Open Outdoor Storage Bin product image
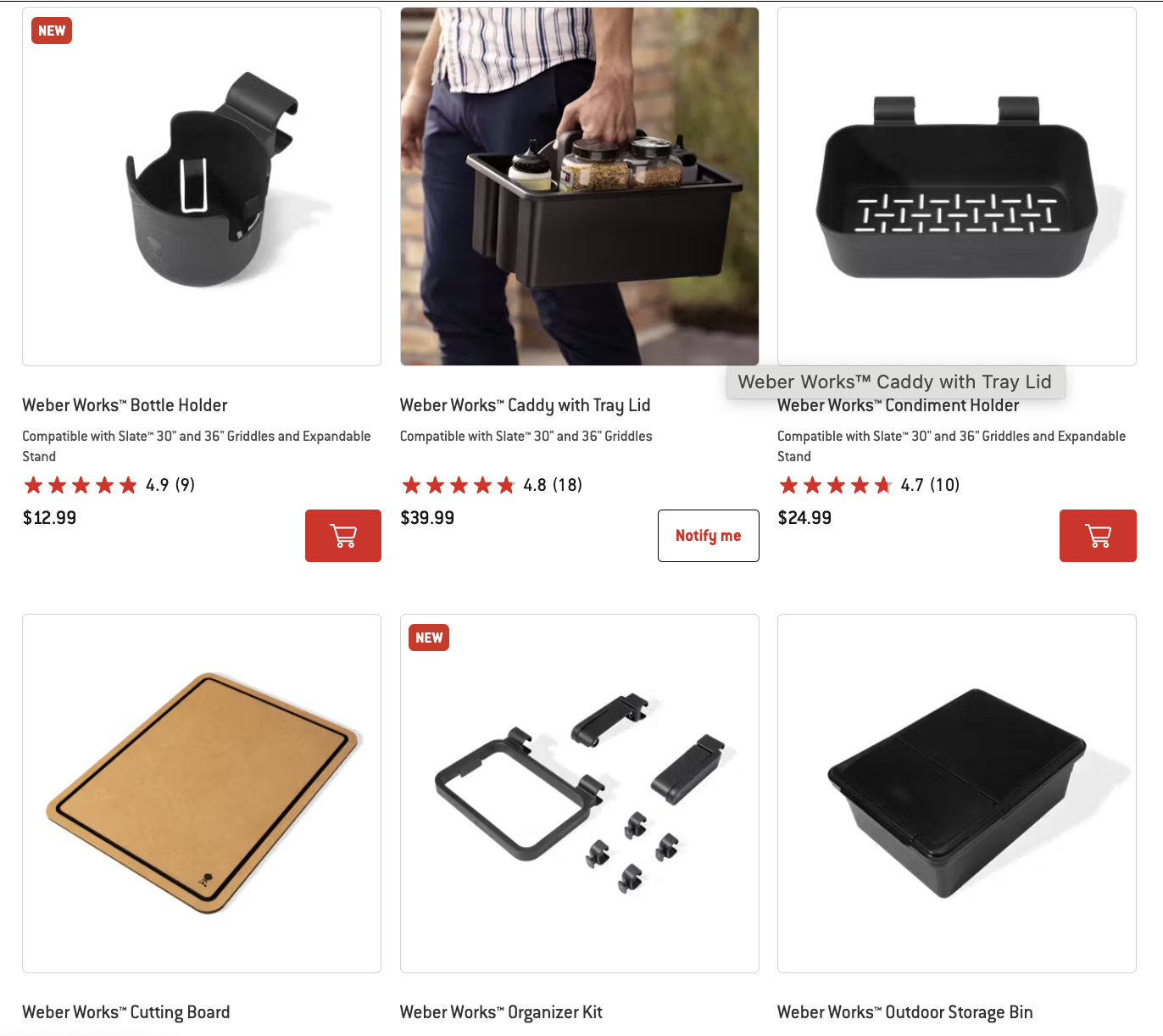 [957, 794]
